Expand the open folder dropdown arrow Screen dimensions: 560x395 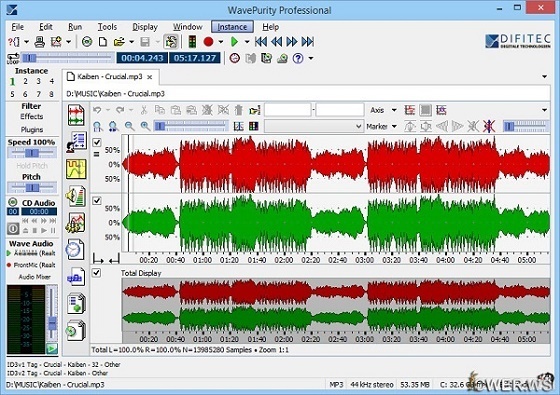pyautogui.click(x=131, y=42)
